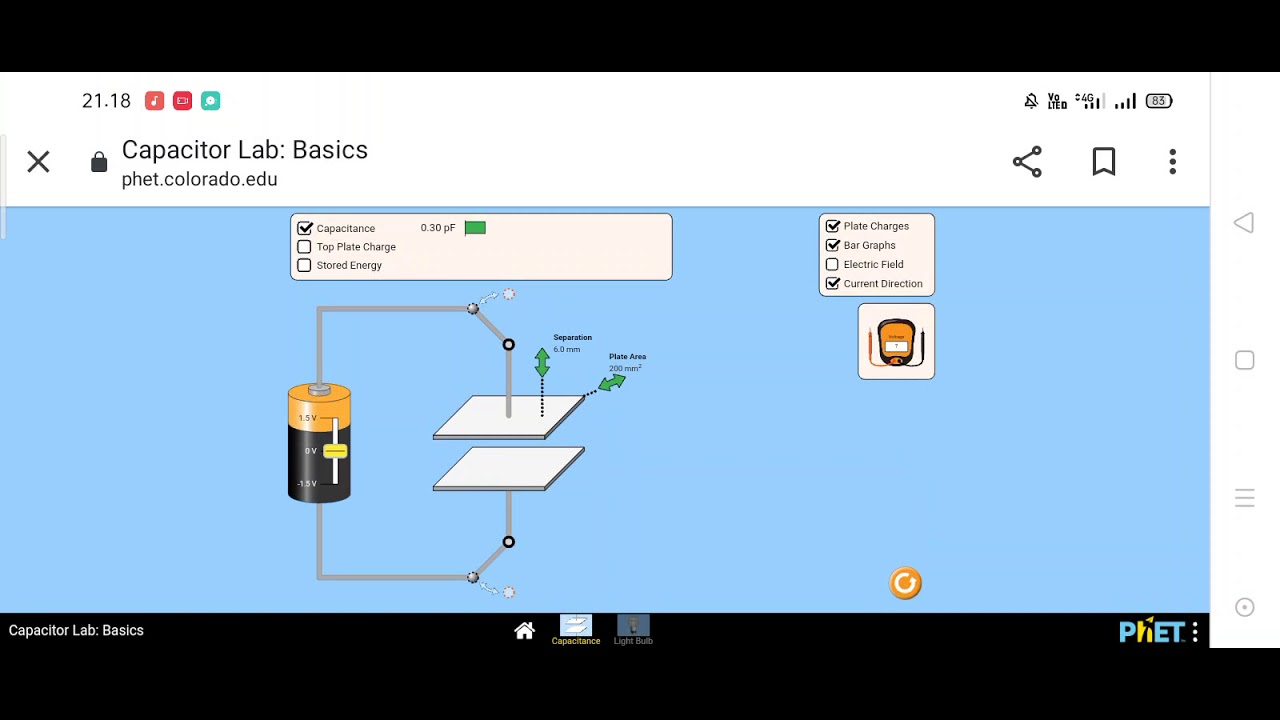Click the 0 V label on battery
1280x720 pixels.
coord(311,451)
